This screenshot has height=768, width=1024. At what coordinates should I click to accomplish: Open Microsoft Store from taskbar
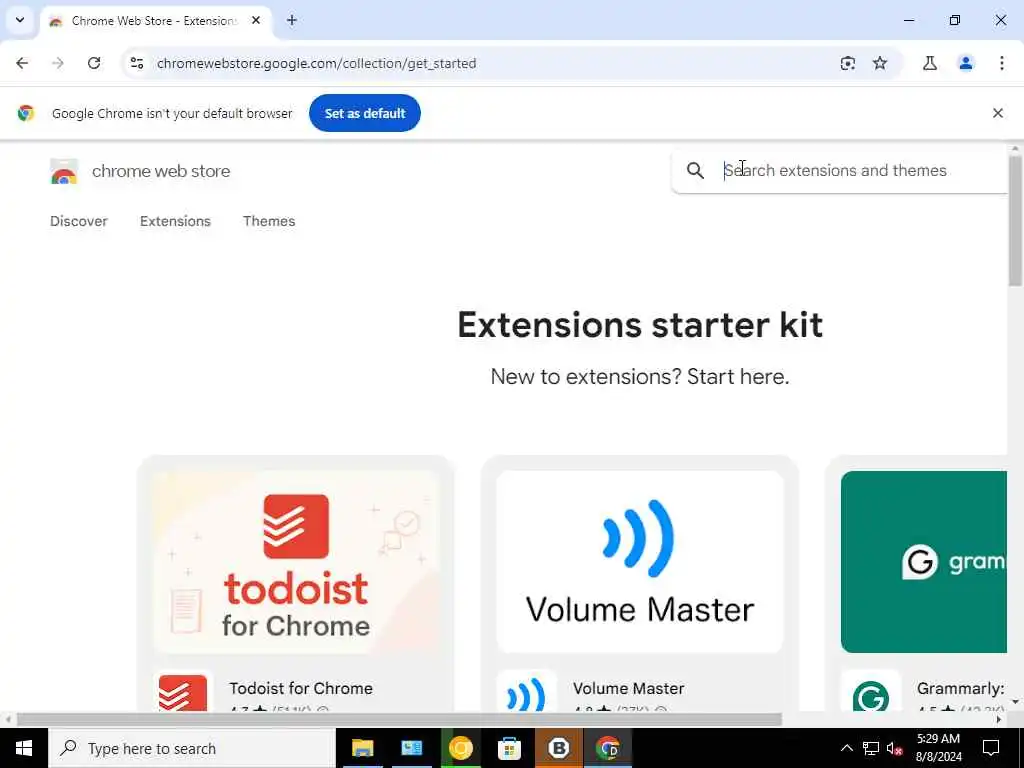[509, 748]
